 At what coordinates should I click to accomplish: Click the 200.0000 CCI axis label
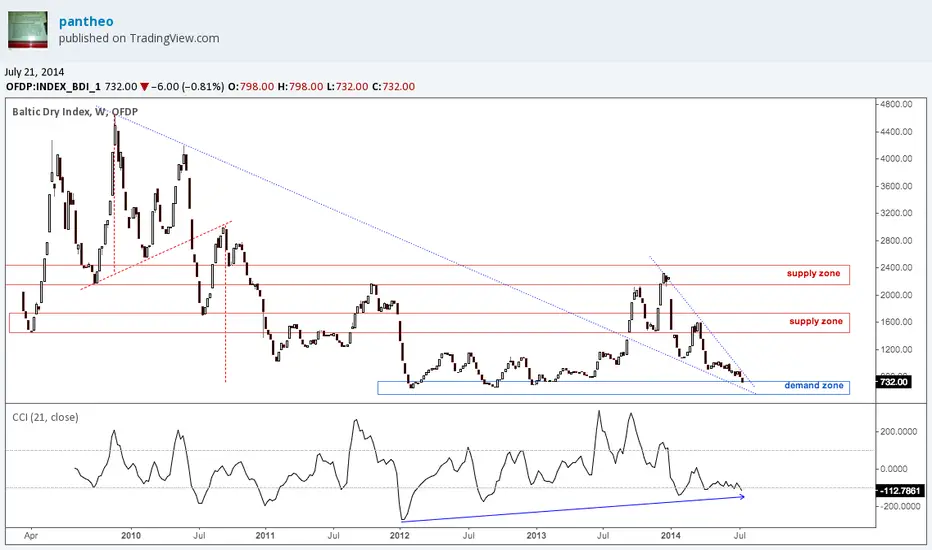(898, 432)
